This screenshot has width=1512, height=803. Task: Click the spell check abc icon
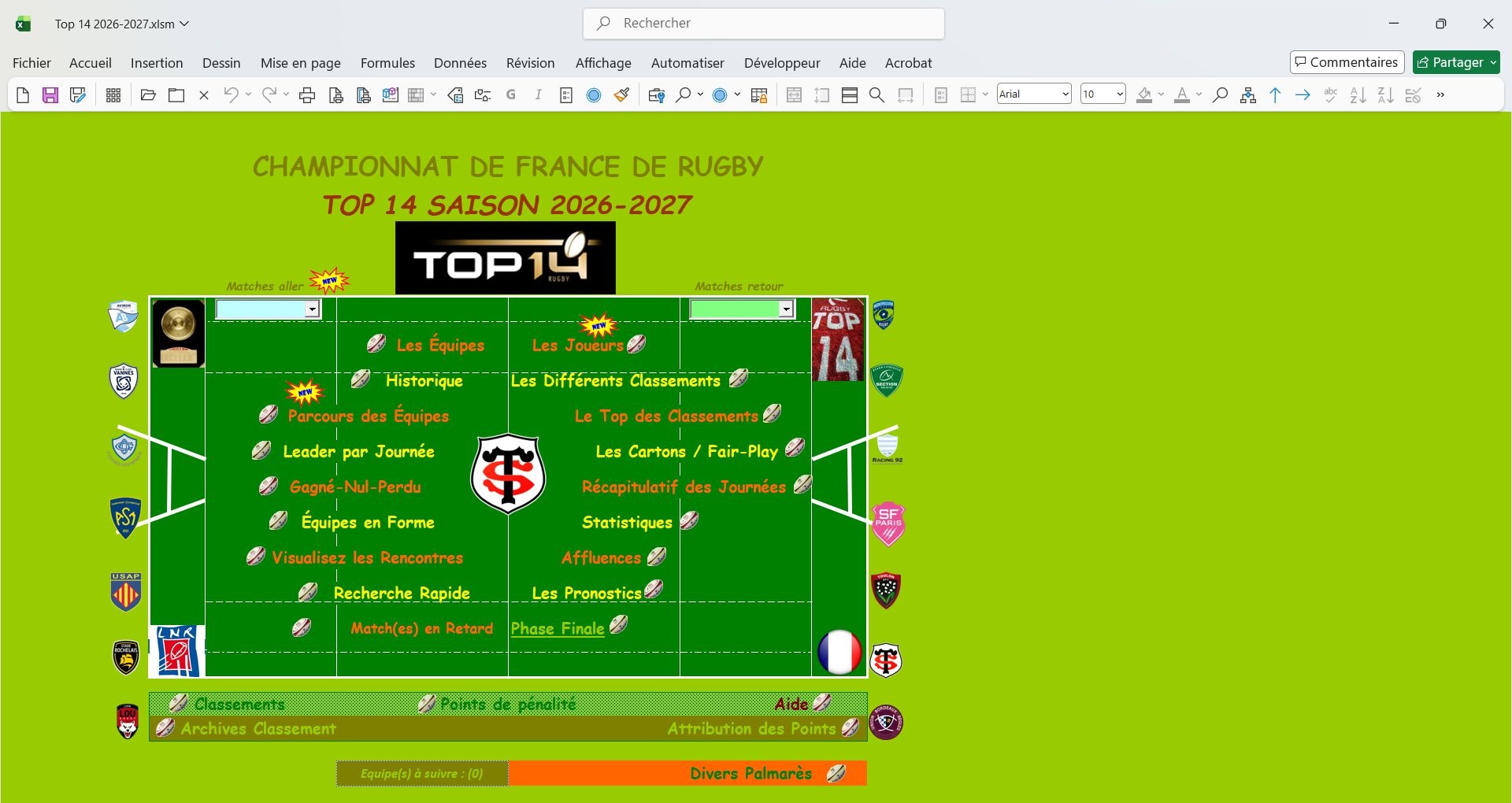[1331, 95]
